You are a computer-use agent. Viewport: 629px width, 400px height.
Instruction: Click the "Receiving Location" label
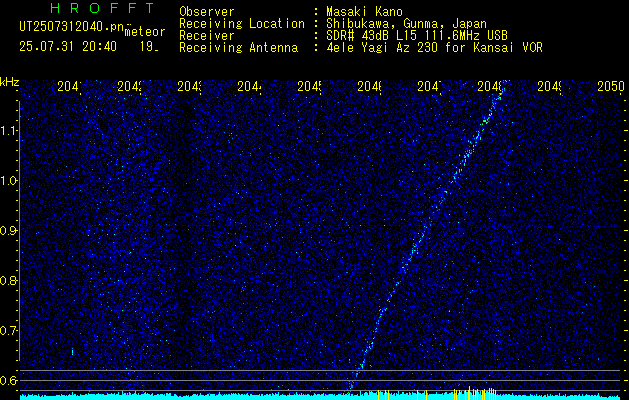point(242,24)
